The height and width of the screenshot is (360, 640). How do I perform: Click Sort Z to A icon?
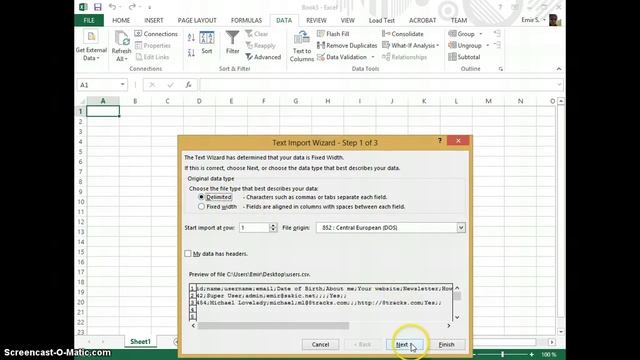191,53
